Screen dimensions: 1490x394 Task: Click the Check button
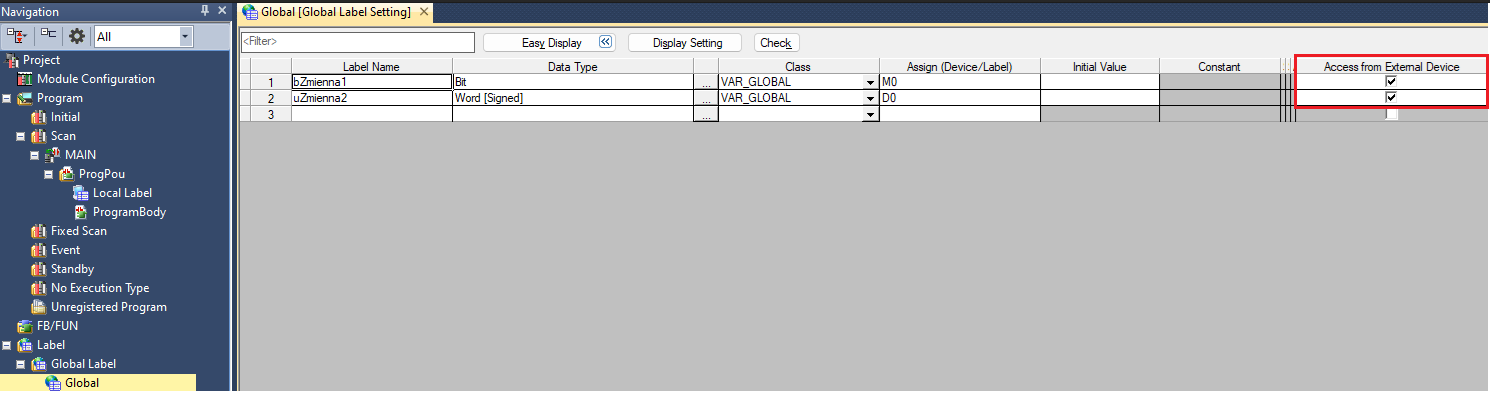click(x=775, y=43)
